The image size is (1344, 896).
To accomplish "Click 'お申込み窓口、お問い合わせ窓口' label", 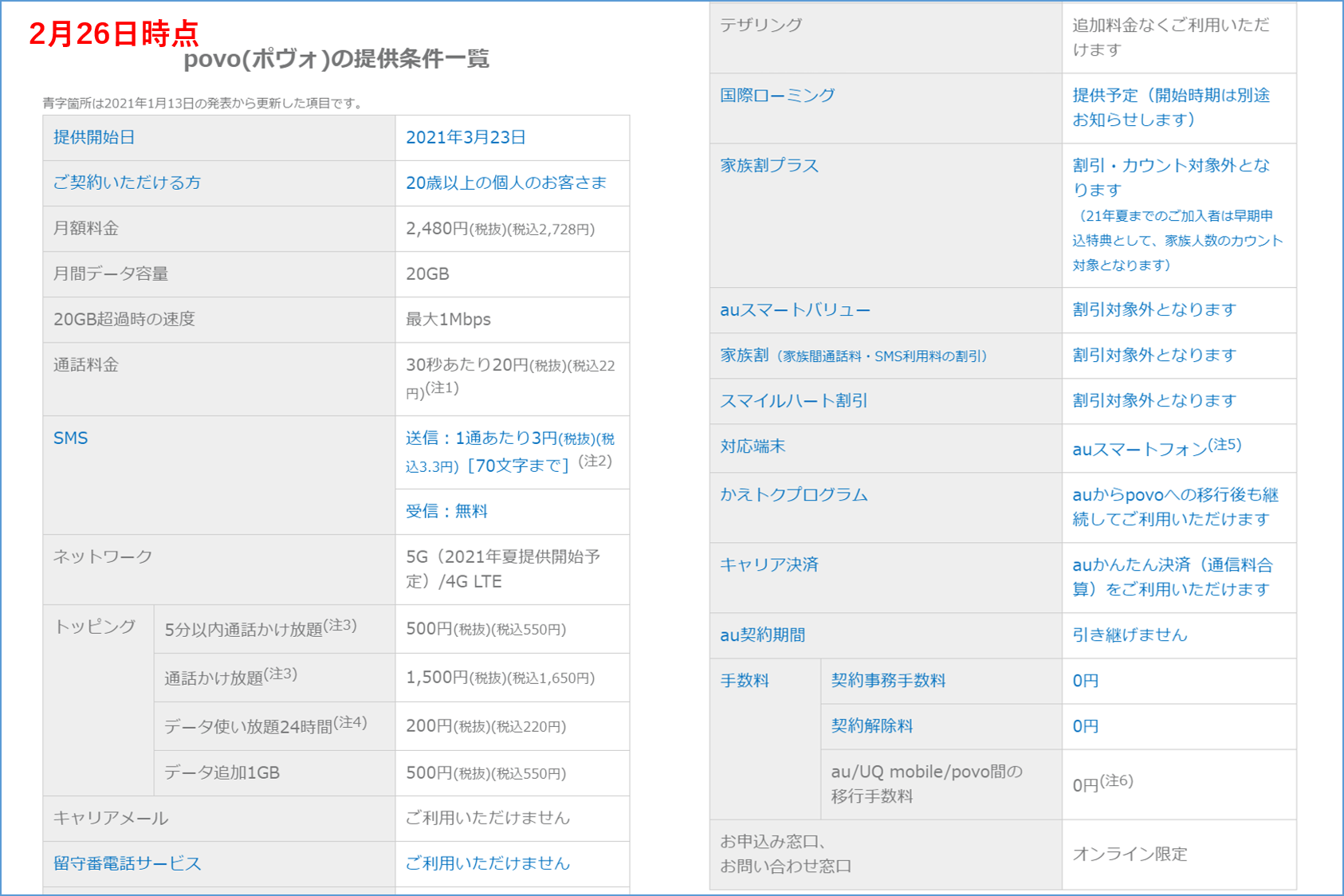I will click(786, 854).
